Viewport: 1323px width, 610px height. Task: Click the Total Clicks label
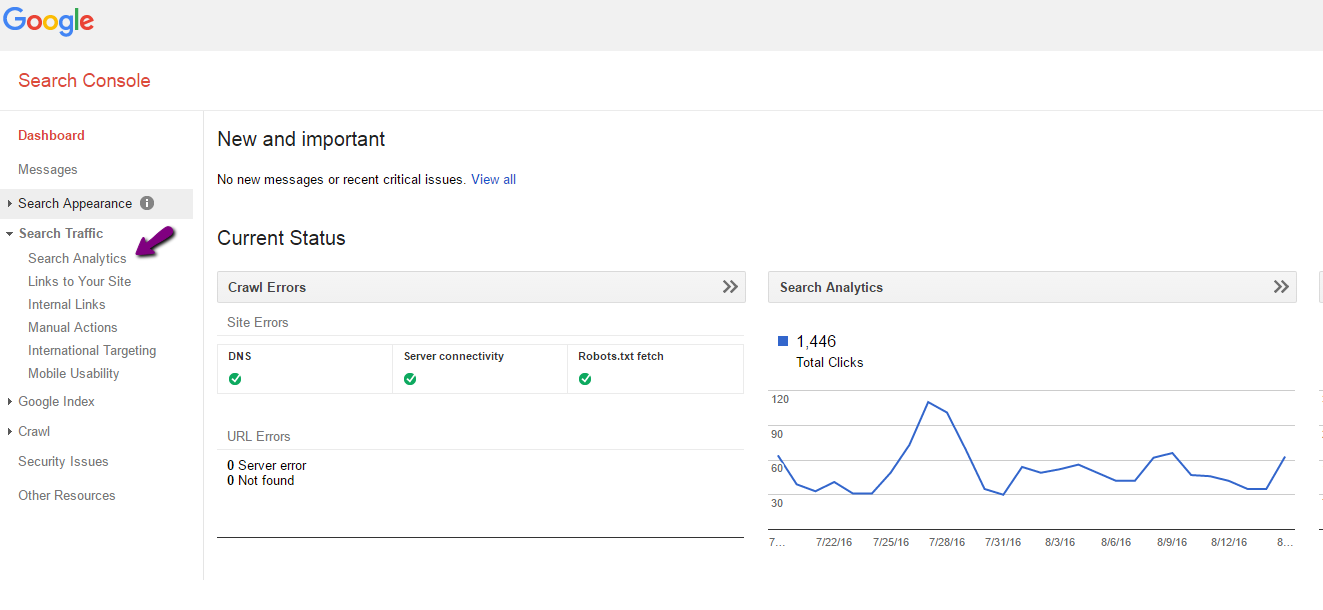(x=830, y=362)
